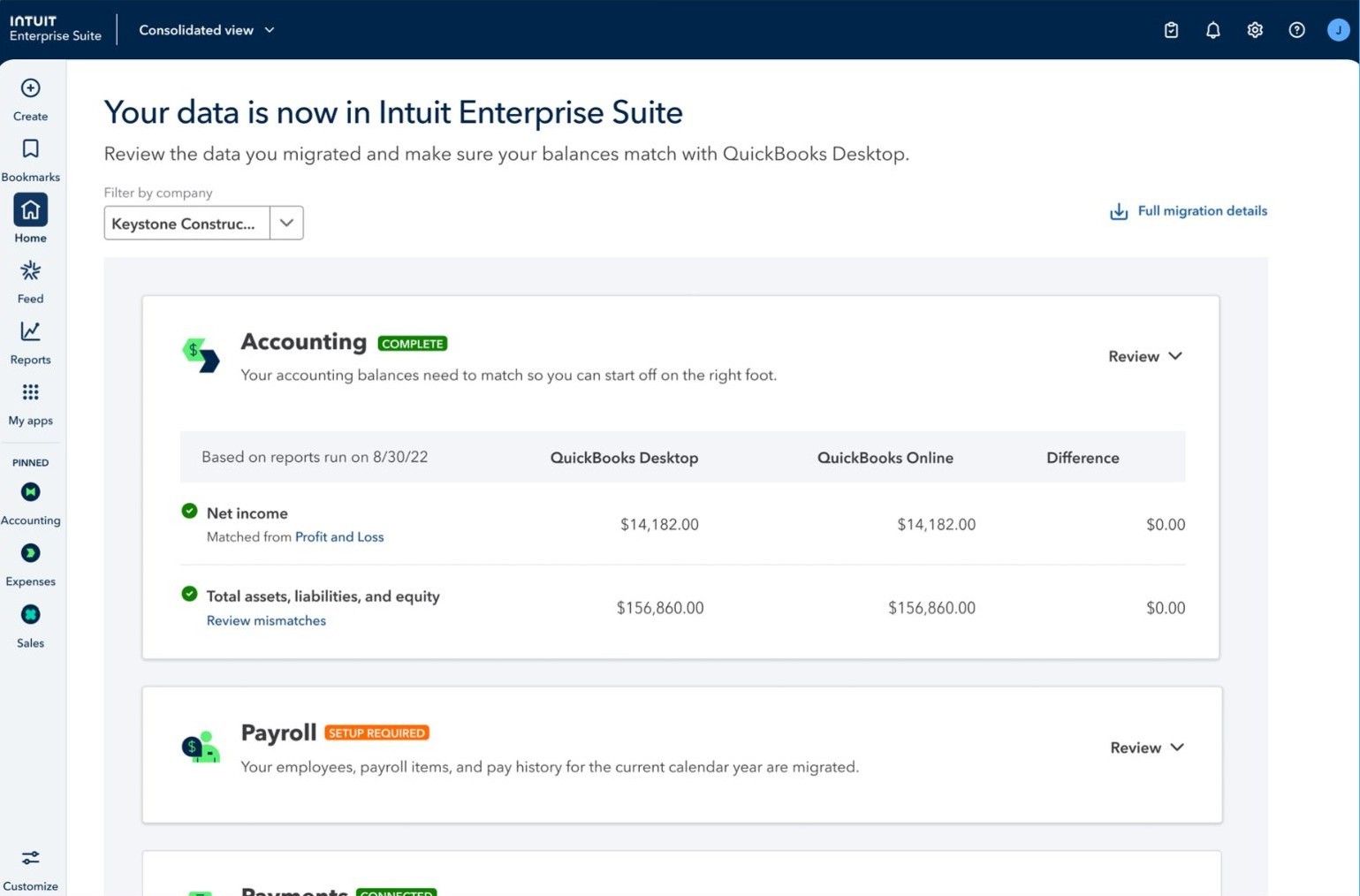Click the Review mismatches link

pyautogui.click(x=266, y=620)
